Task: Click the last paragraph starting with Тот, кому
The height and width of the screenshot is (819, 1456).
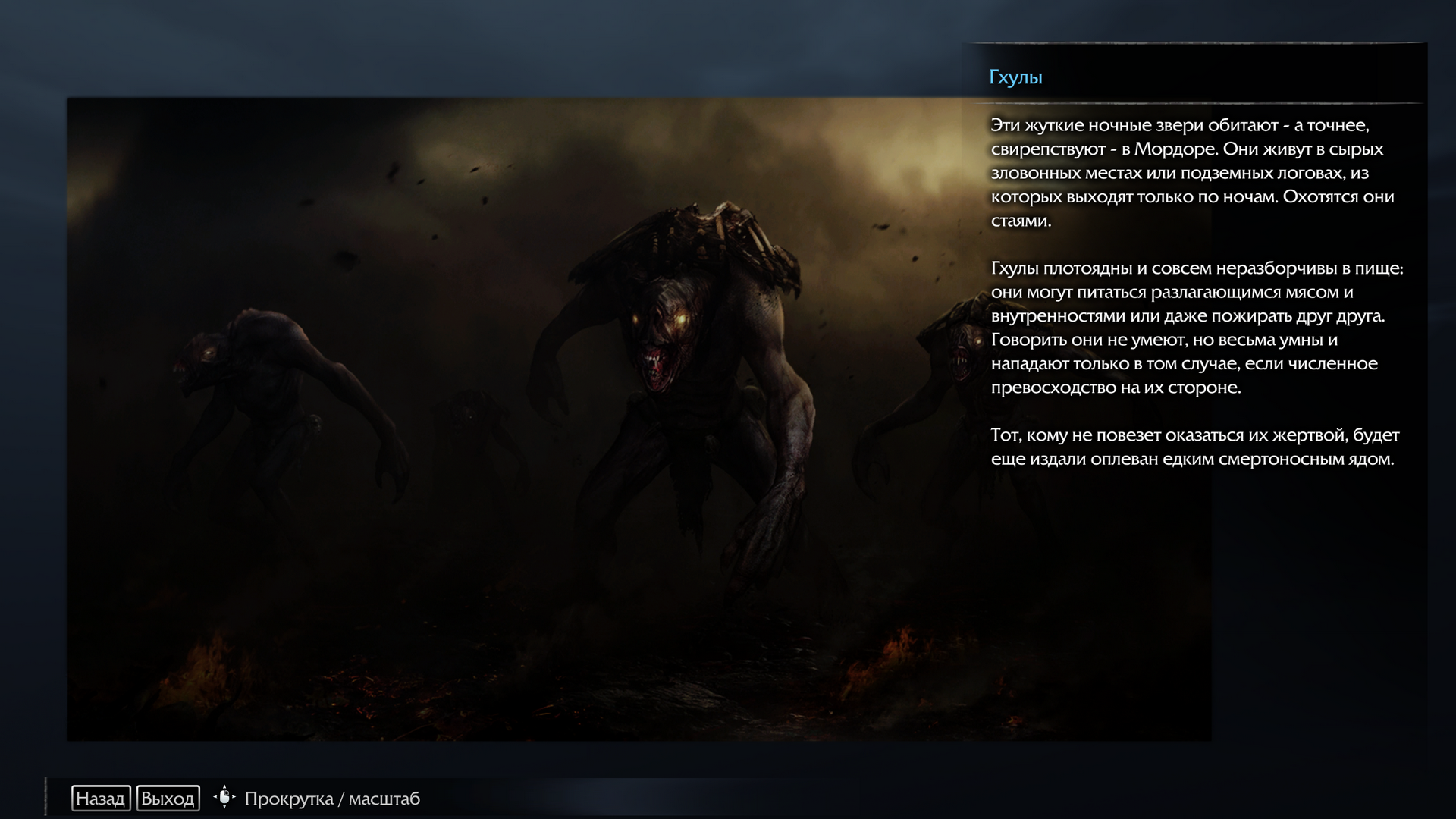Action: 1194,447
